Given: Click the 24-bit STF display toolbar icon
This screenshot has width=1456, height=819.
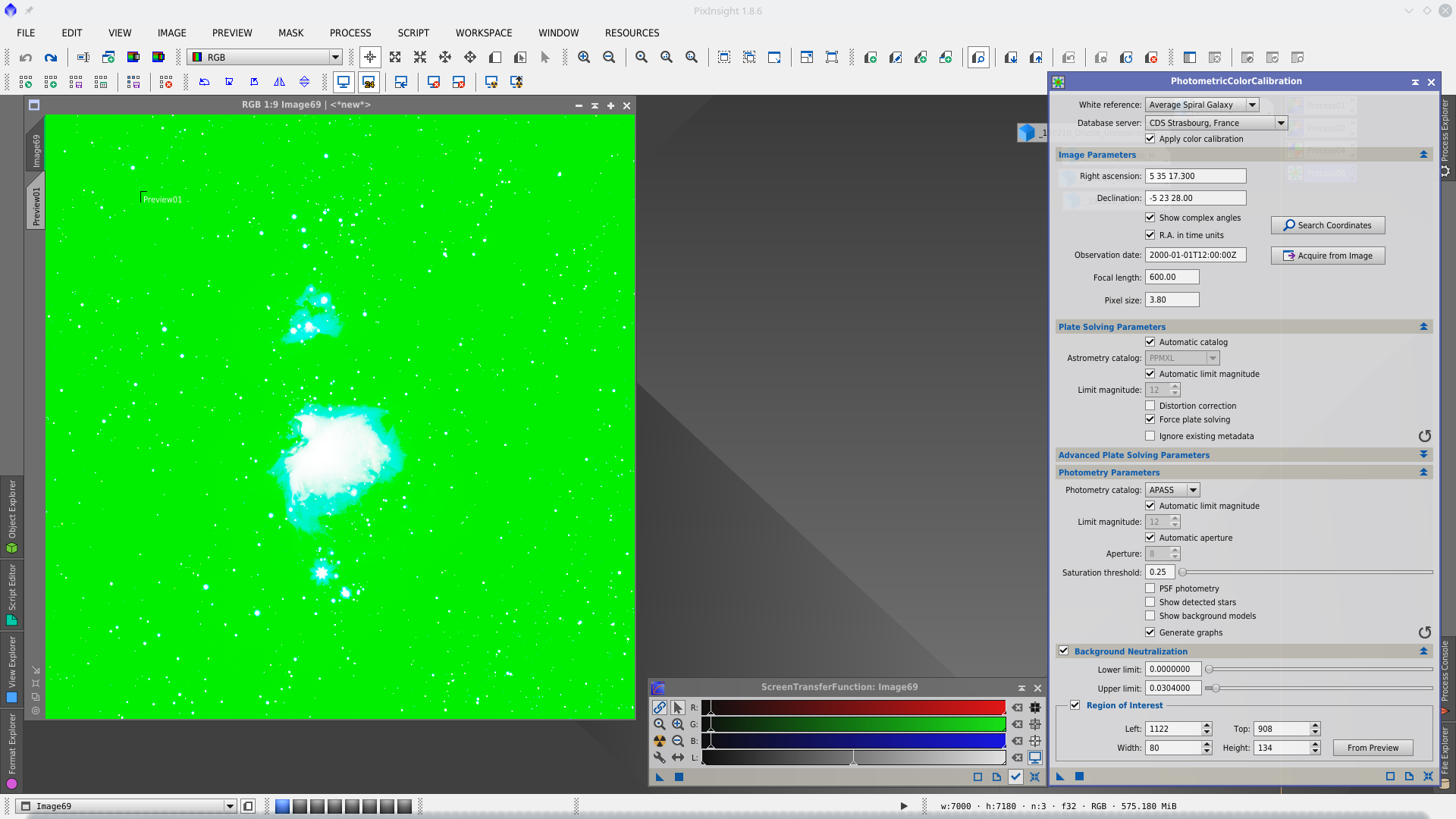Looking at the screenshot, I should [369, 82].
